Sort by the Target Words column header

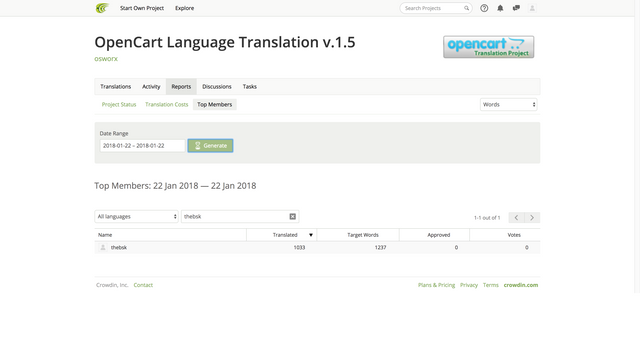(x=358, y=235)
